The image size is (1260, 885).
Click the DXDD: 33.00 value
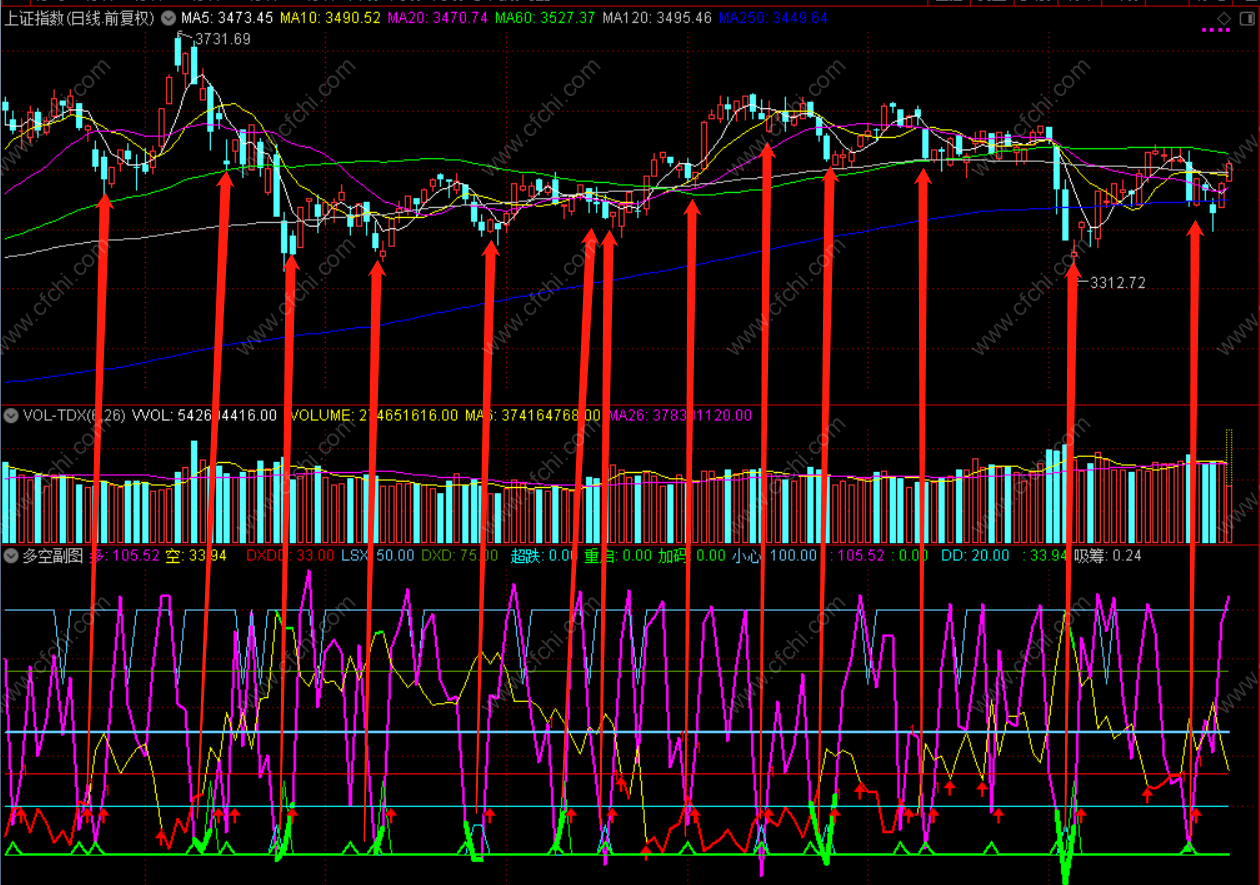tap(290, 555)
